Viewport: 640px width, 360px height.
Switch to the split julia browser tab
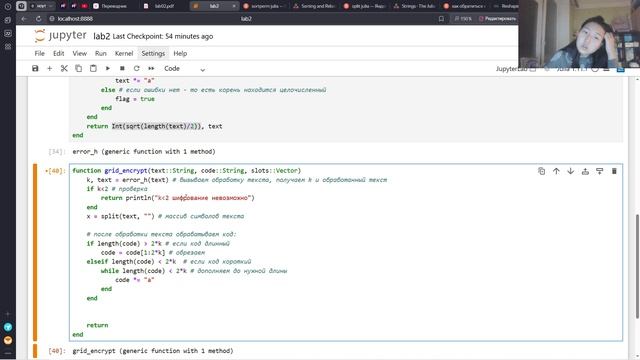pyautogui.click(x=365, y=6)
